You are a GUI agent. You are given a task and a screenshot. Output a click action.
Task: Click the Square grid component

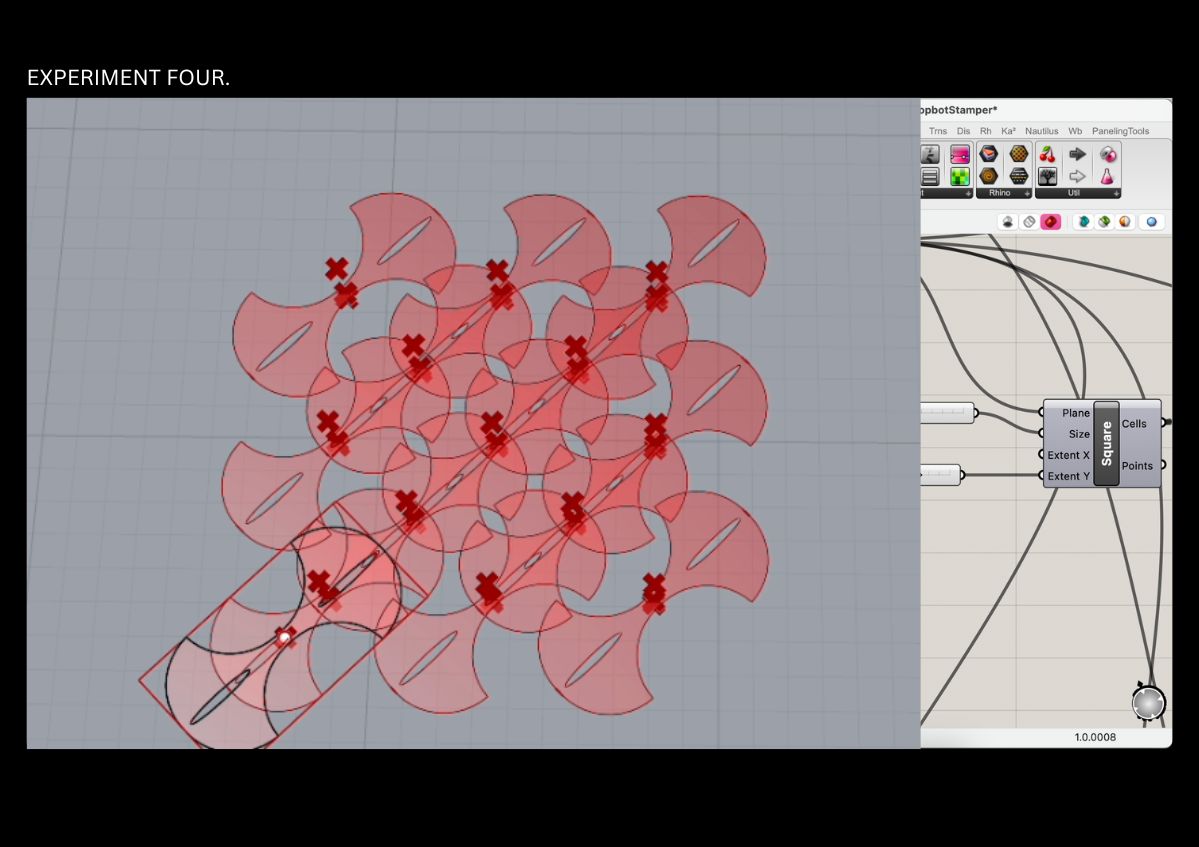click(x=1106, y=444)
